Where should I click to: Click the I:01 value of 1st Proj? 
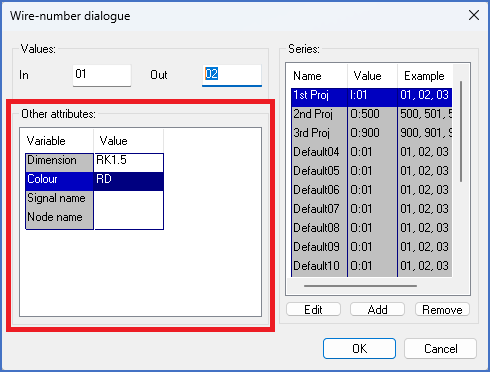(x=372, y=97)
